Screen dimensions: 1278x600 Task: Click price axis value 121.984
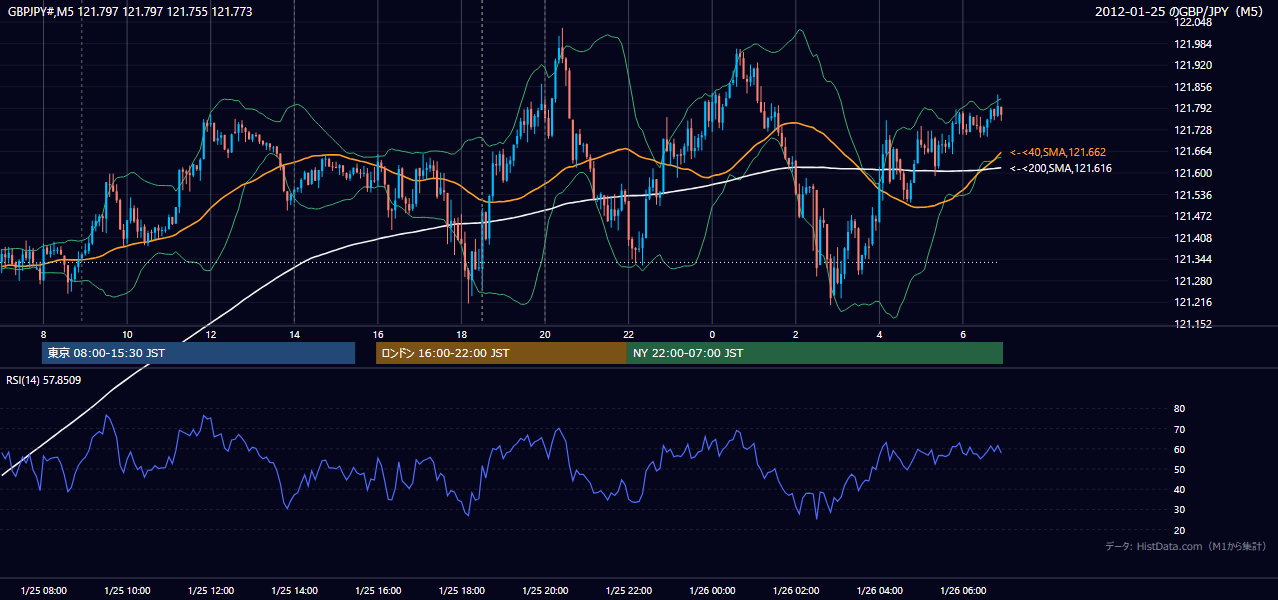click(x=1193, y=44)
